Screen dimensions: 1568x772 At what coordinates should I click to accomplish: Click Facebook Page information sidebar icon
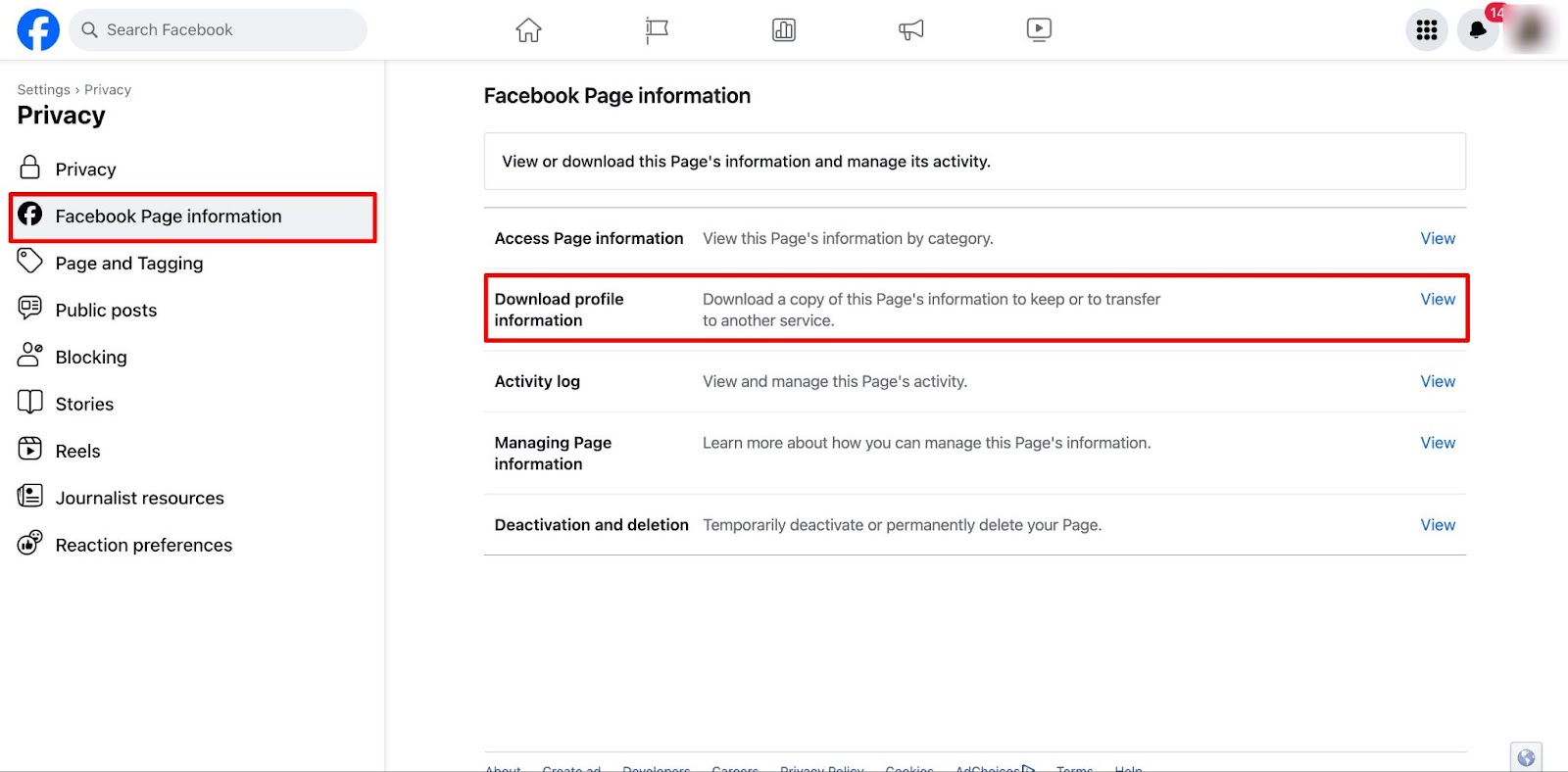tap(30, 215)
